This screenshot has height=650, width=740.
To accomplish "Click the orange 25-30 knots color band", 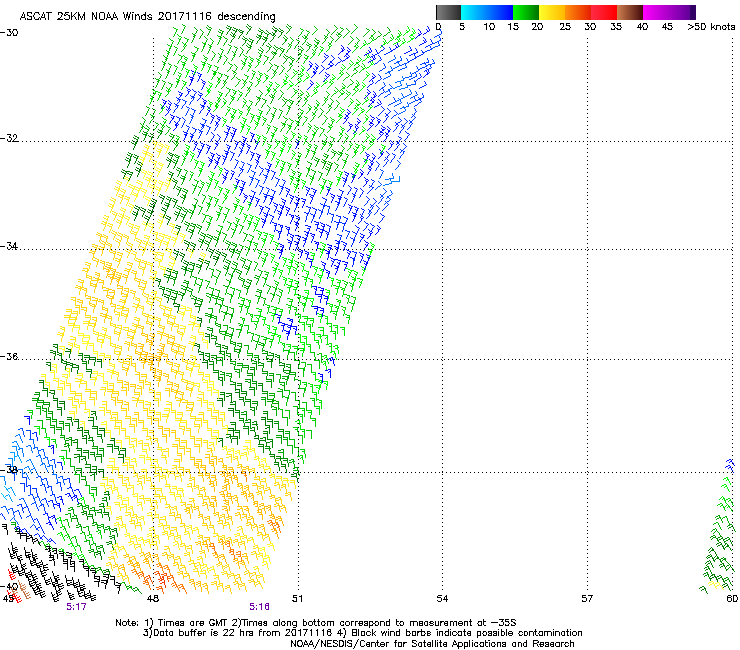I will (578, 12).
